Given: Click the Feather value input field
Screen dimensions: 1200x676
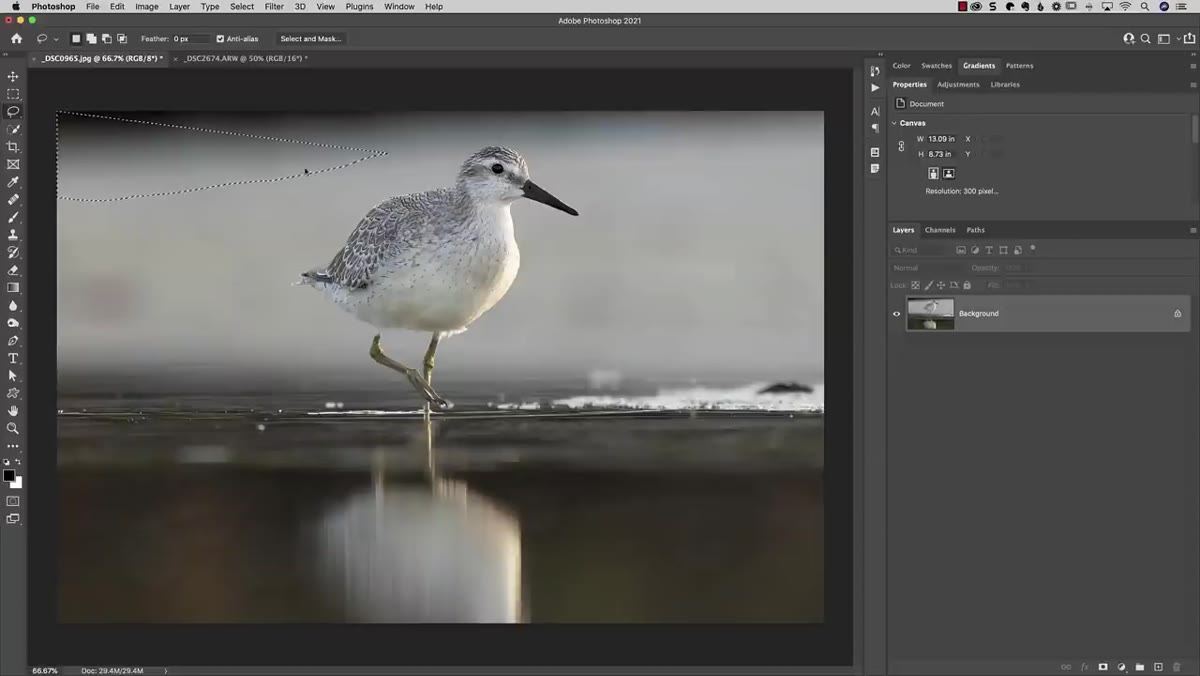Looking at the screenshot, I should (x=192, y=39).
